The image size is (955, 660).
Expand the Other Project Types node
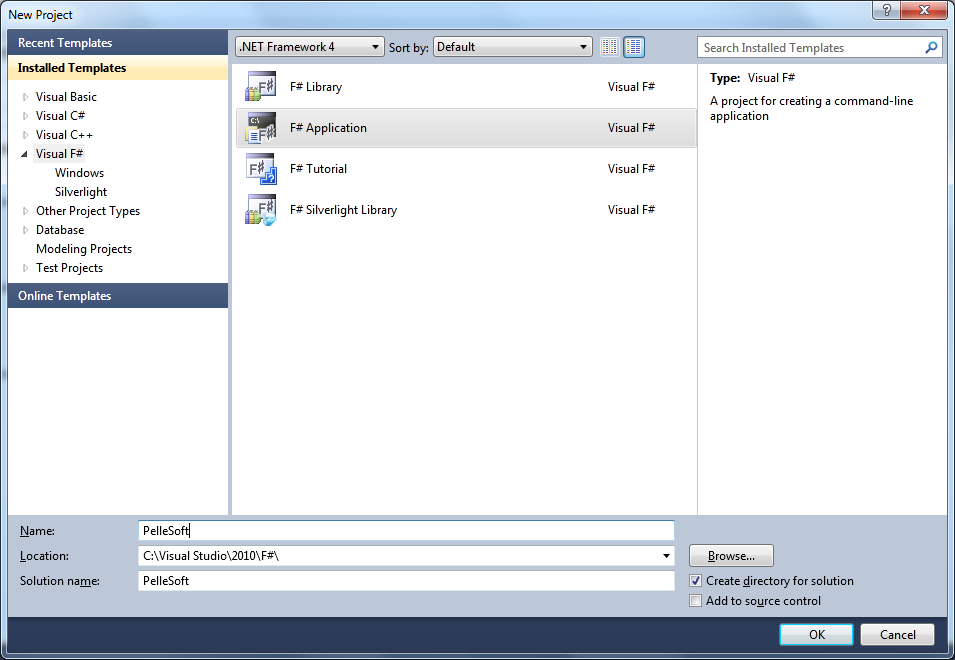(x=25, y=211)
